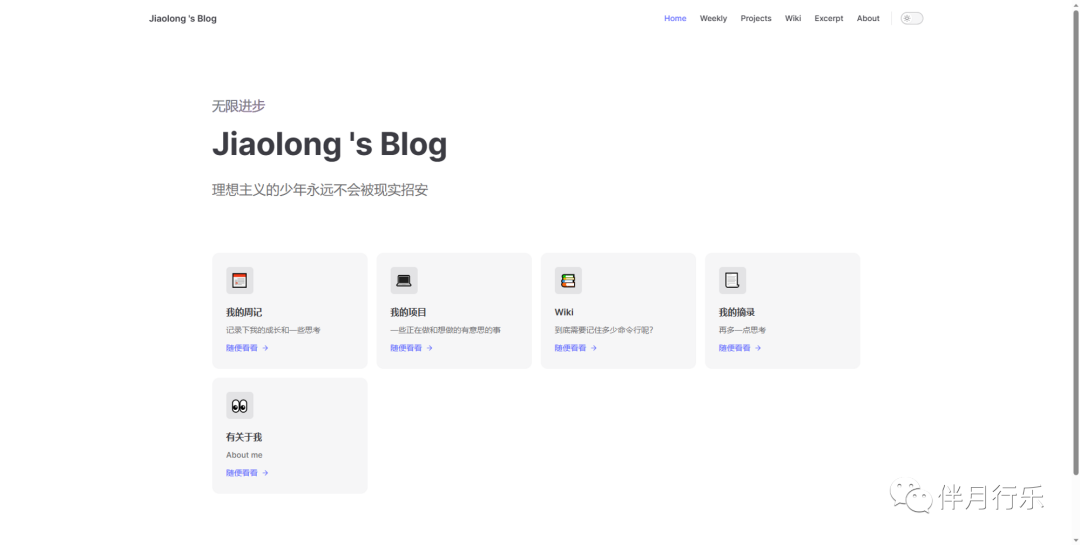Click the Jiaolong 's Blog site title in the navbar
The width and height of the screenshot is (1080, 545).
coord(183,19)
